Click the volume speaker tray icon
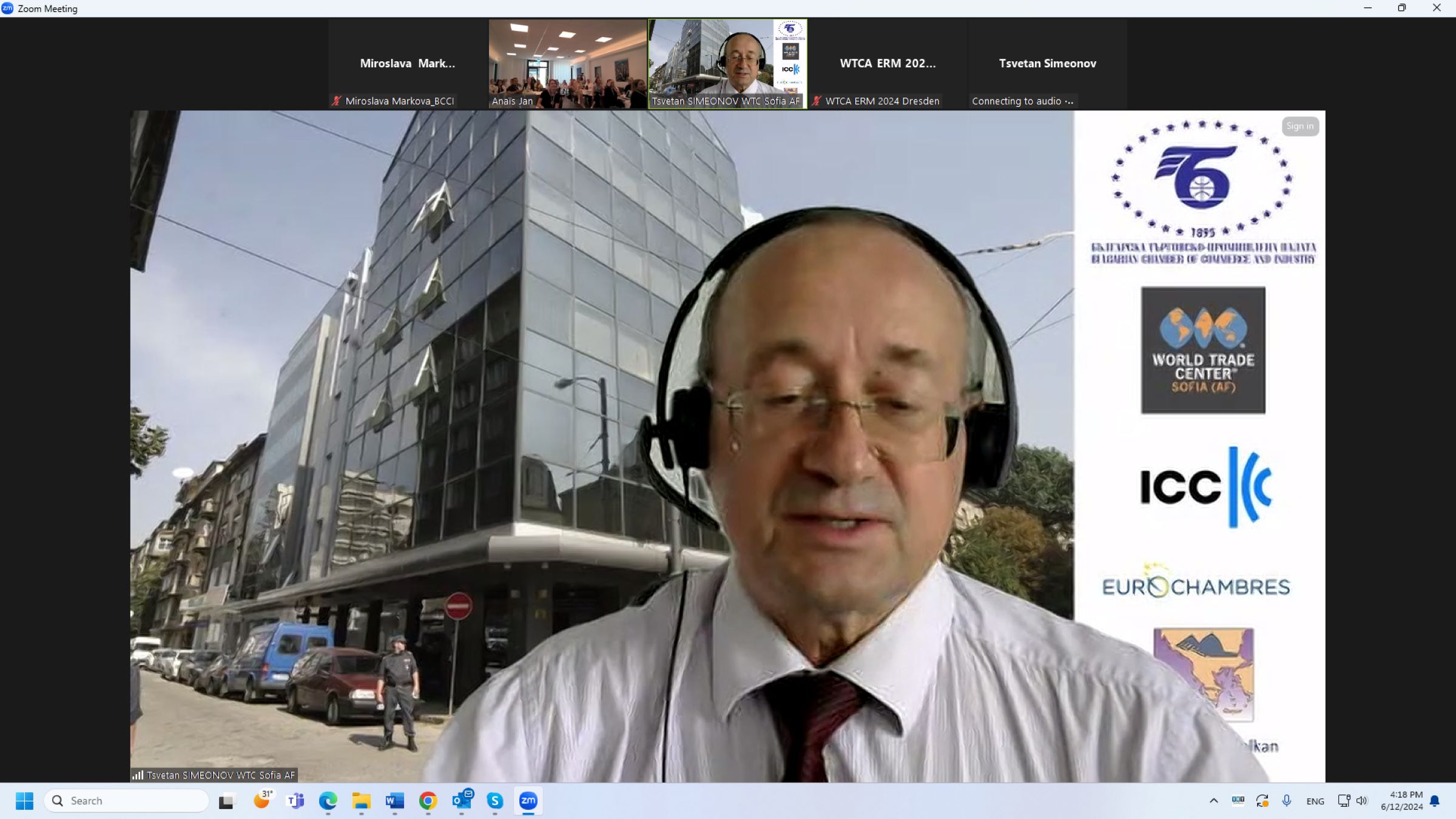1456x819 pixels. 1362,801
